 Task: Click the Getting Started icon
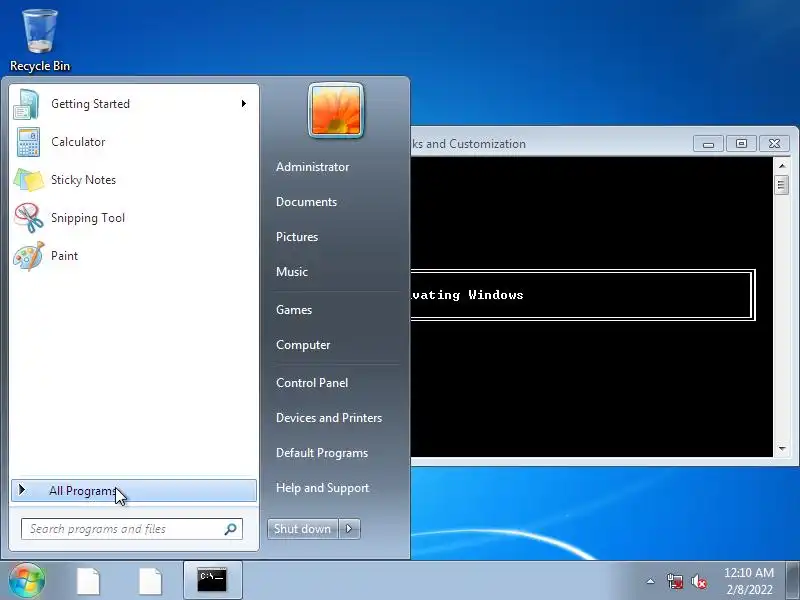pos(27,104)
